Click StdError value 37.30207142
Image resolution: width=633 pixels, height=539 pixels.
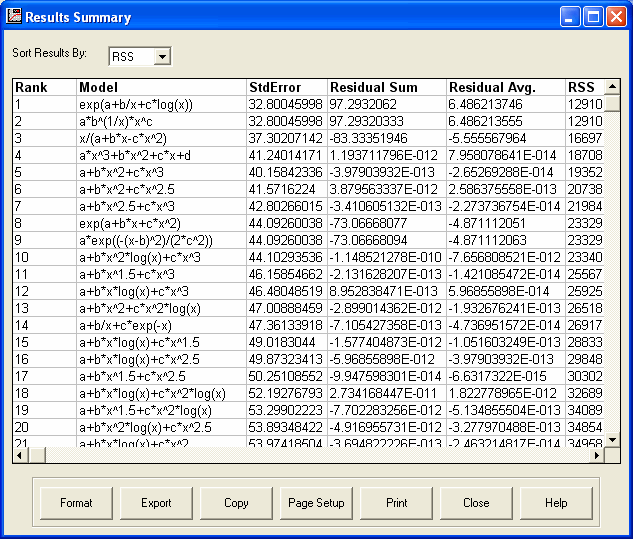click(x=285, y=138)
